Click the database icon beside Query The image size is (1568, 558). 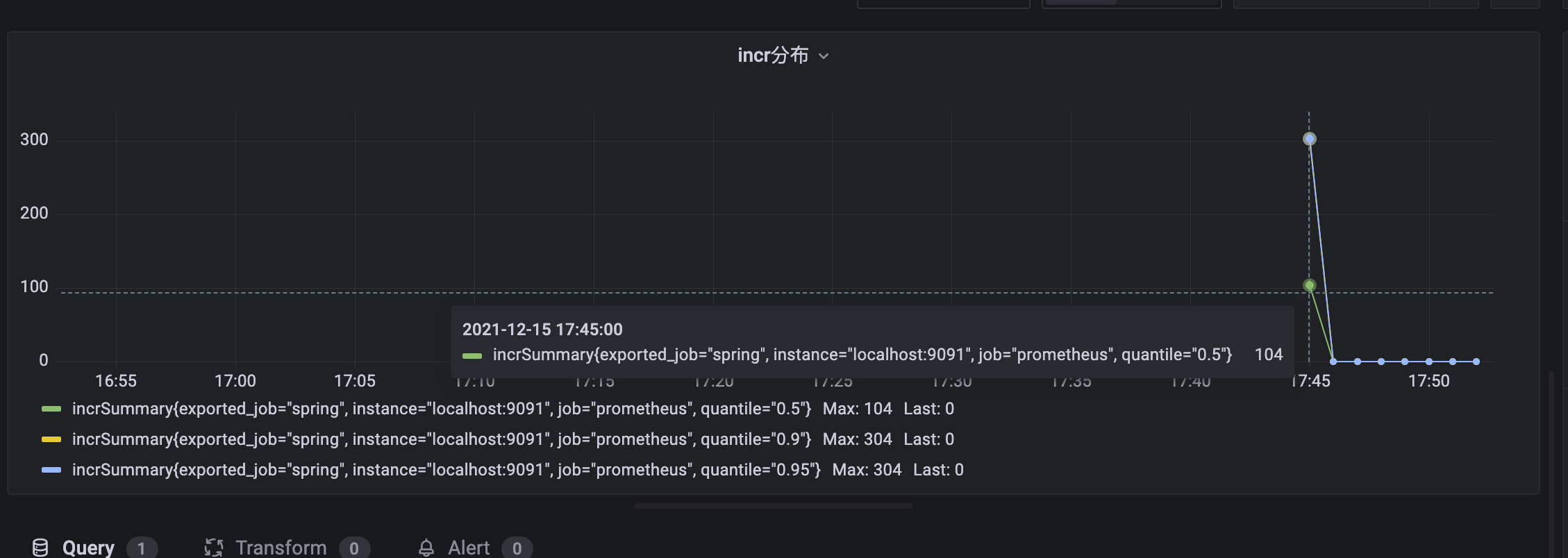click(40, 548)
